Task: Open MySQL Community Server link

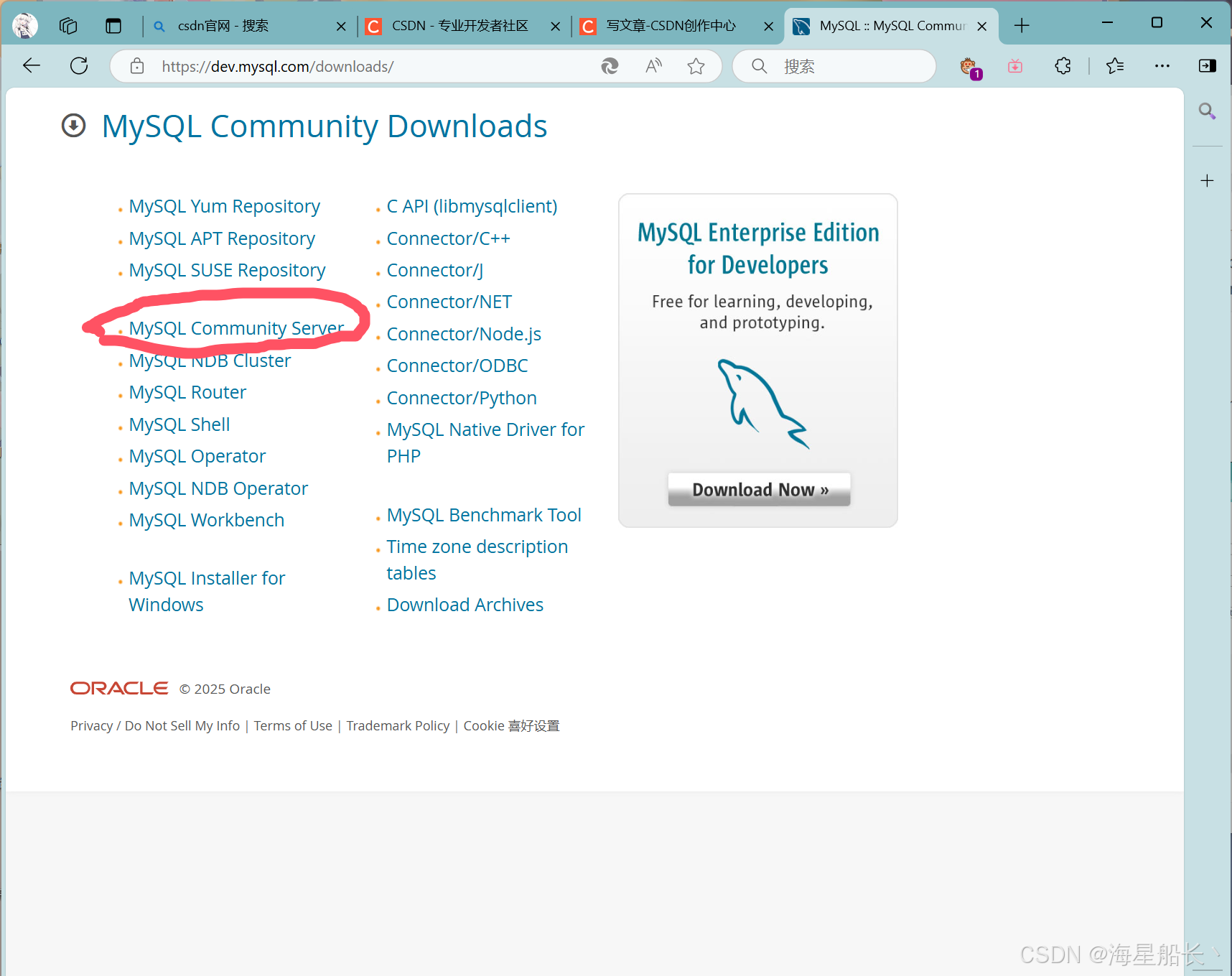Action: [x=236, y=328]
